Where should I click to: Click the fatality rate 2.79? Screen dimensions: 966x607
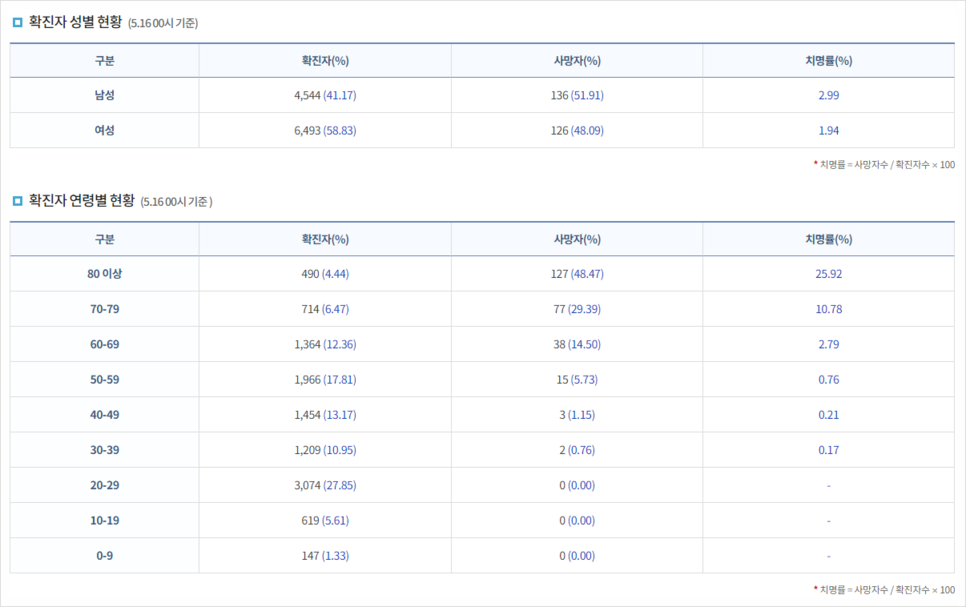click(829, 344)
